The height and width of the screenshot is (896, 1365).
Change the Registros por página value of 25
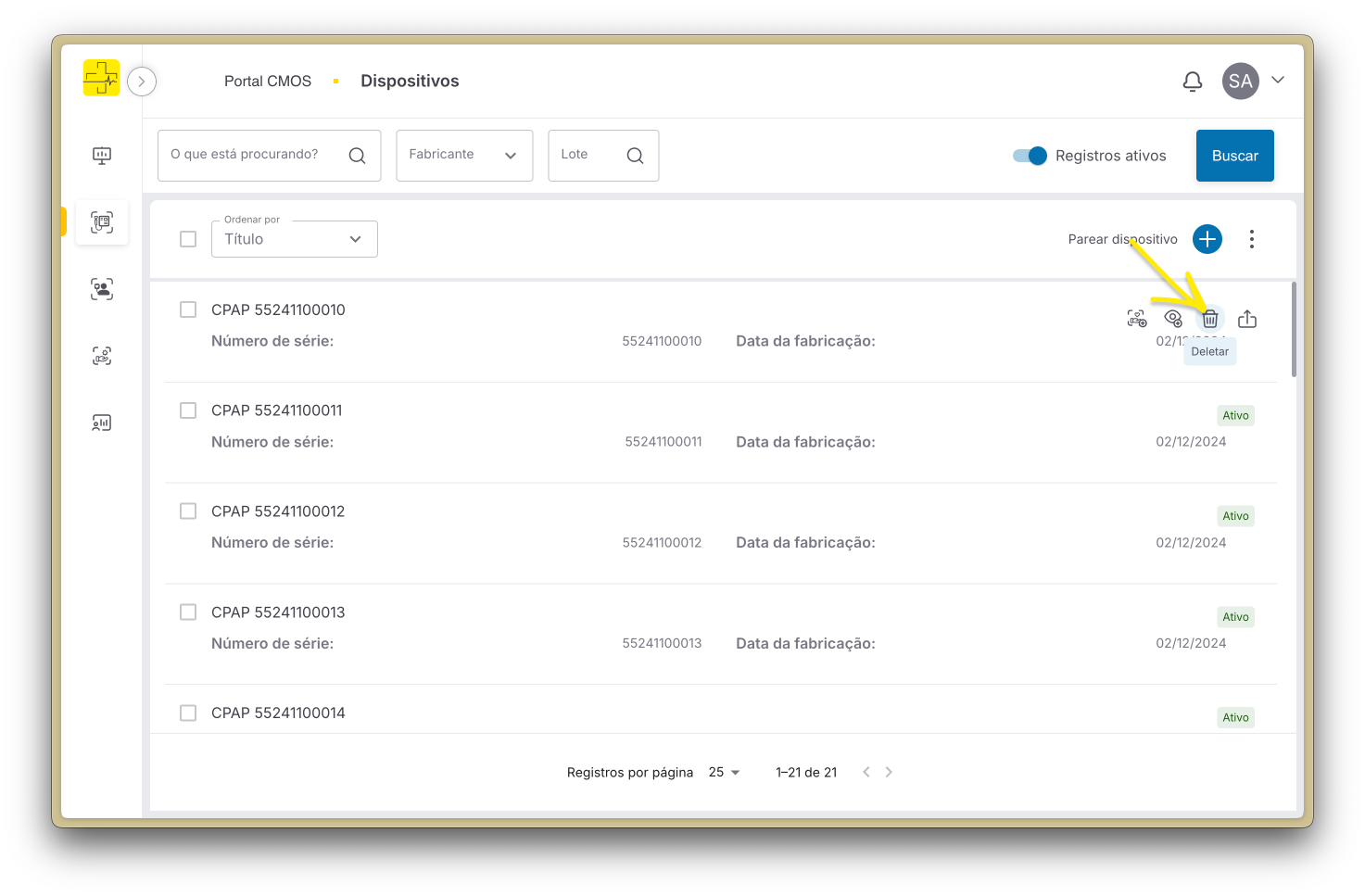tap(724, 772)
